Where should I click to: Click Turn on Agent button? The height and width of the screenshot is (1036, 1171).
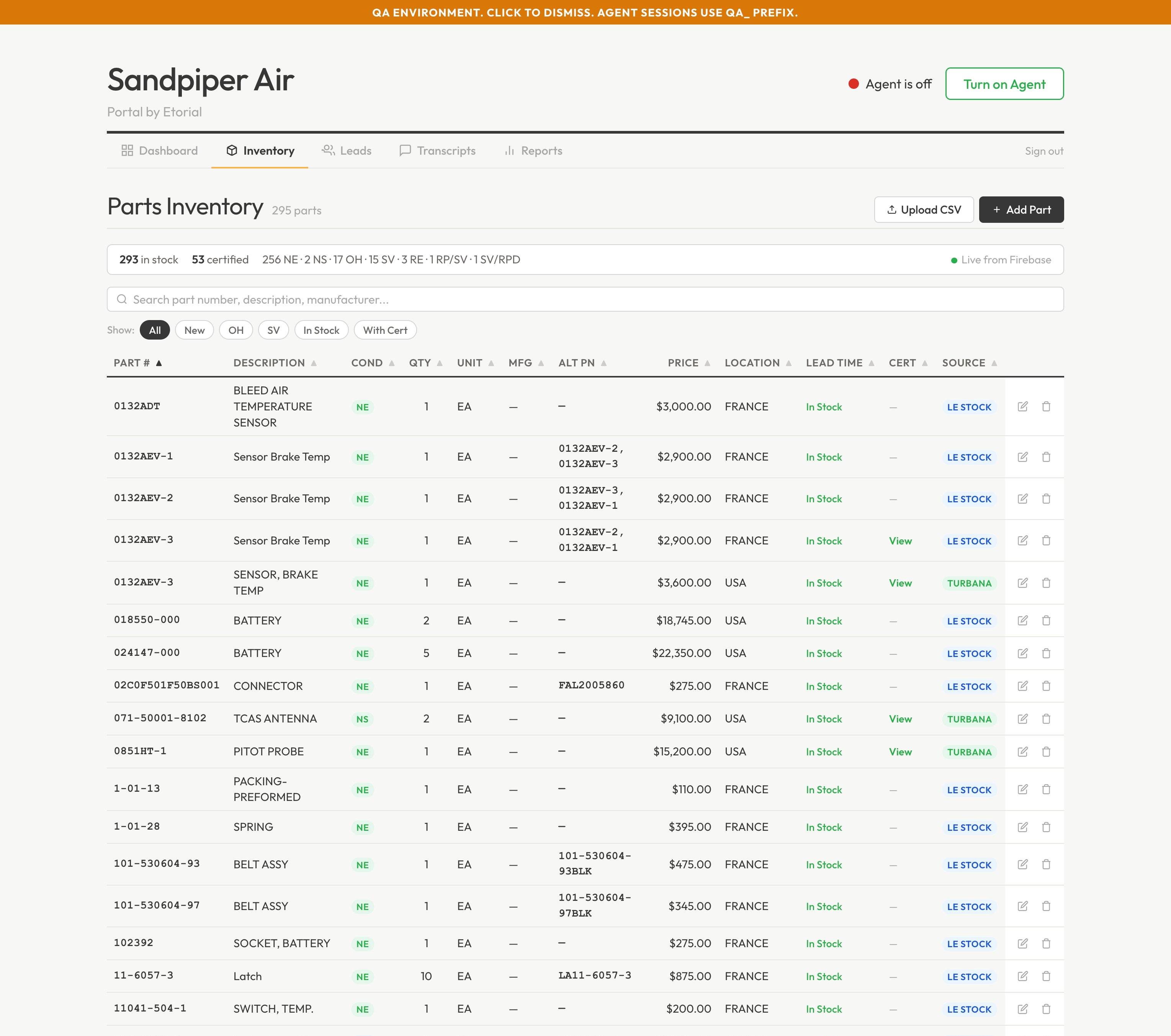tap(1004, 84)
